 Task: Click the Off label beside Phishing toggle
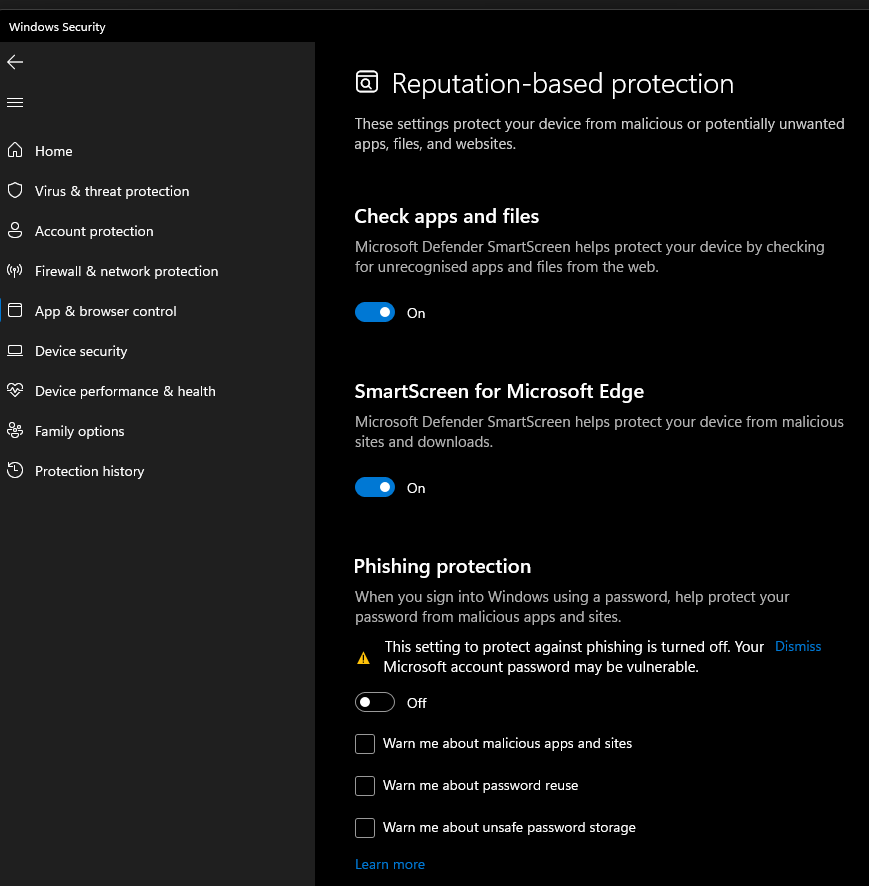coord(416,703)
